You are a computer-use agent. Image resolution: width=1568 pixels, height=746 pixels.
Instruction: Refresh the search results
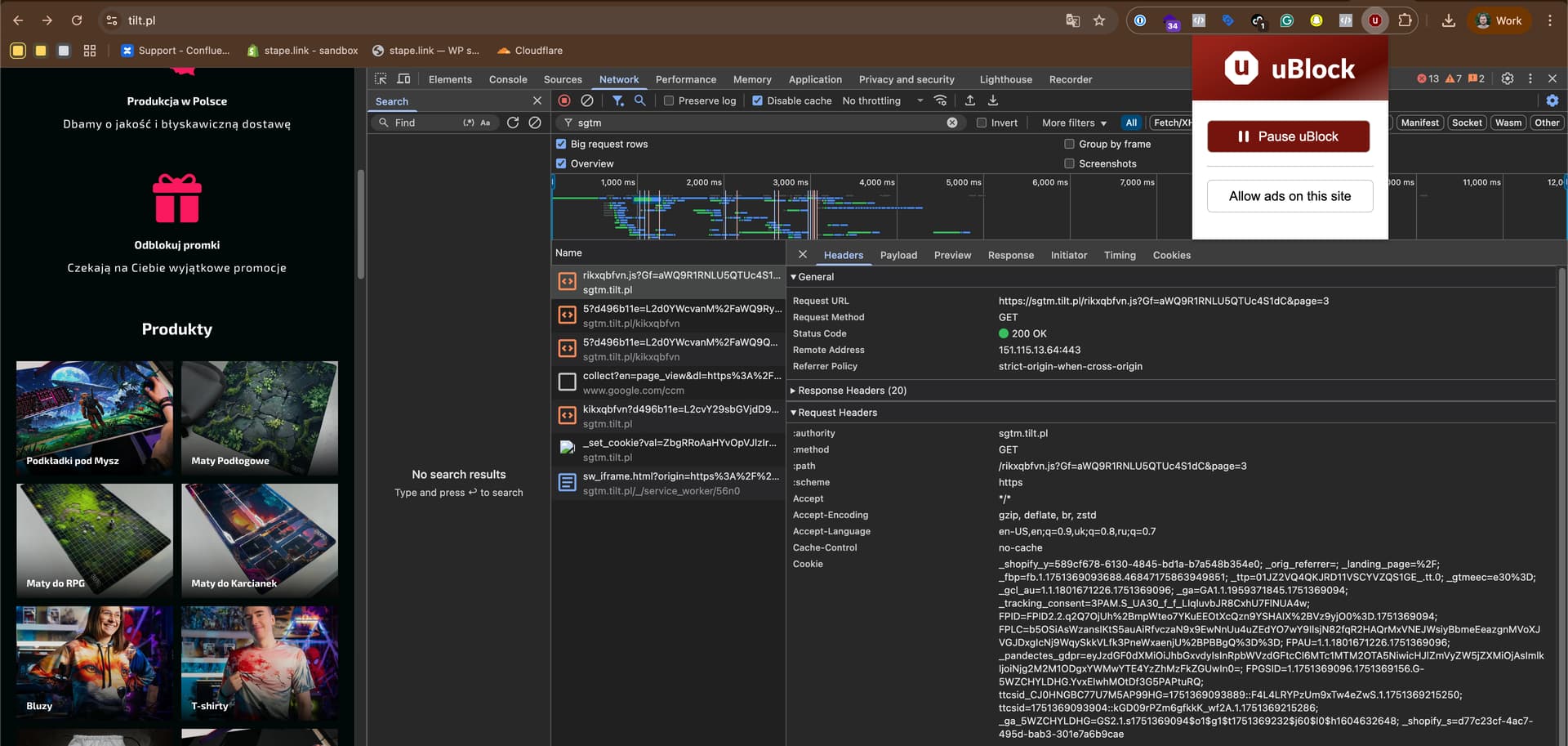coord(513,123)
